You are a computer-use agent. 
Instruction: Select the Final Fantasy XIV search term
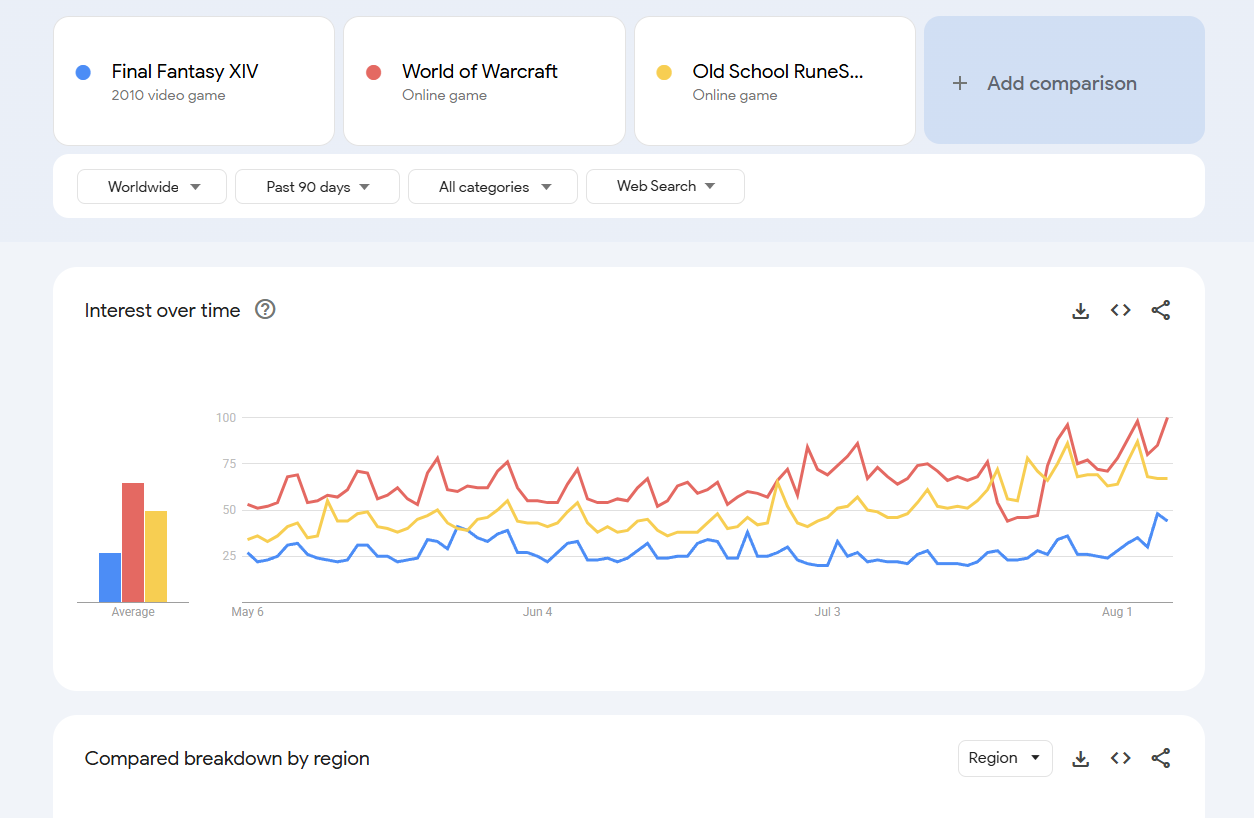194,81
